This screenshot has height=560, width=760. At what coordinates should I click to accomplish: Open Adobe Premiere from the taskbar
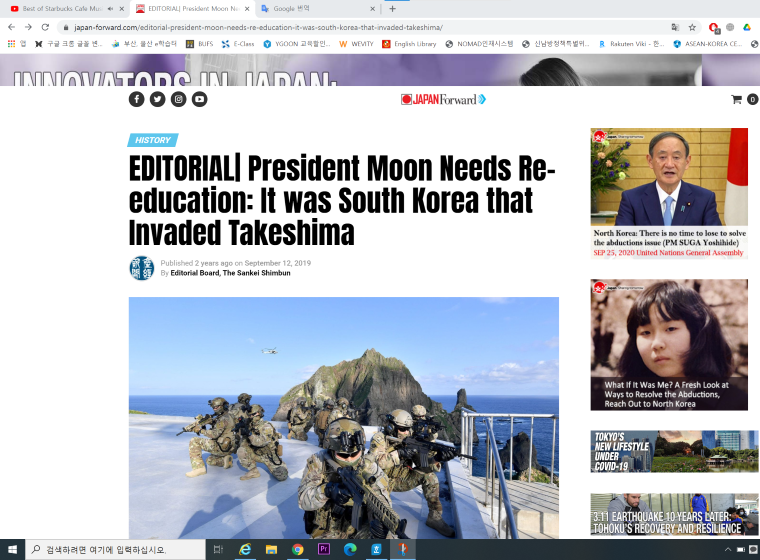324,549
